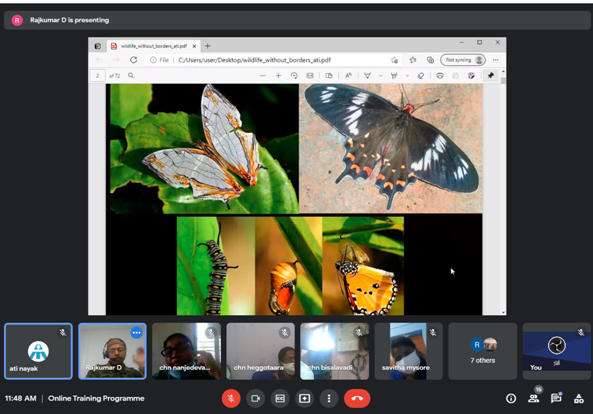Click the Edge back navigation arrow
The image size is (593, 414).
click(99, 60)
